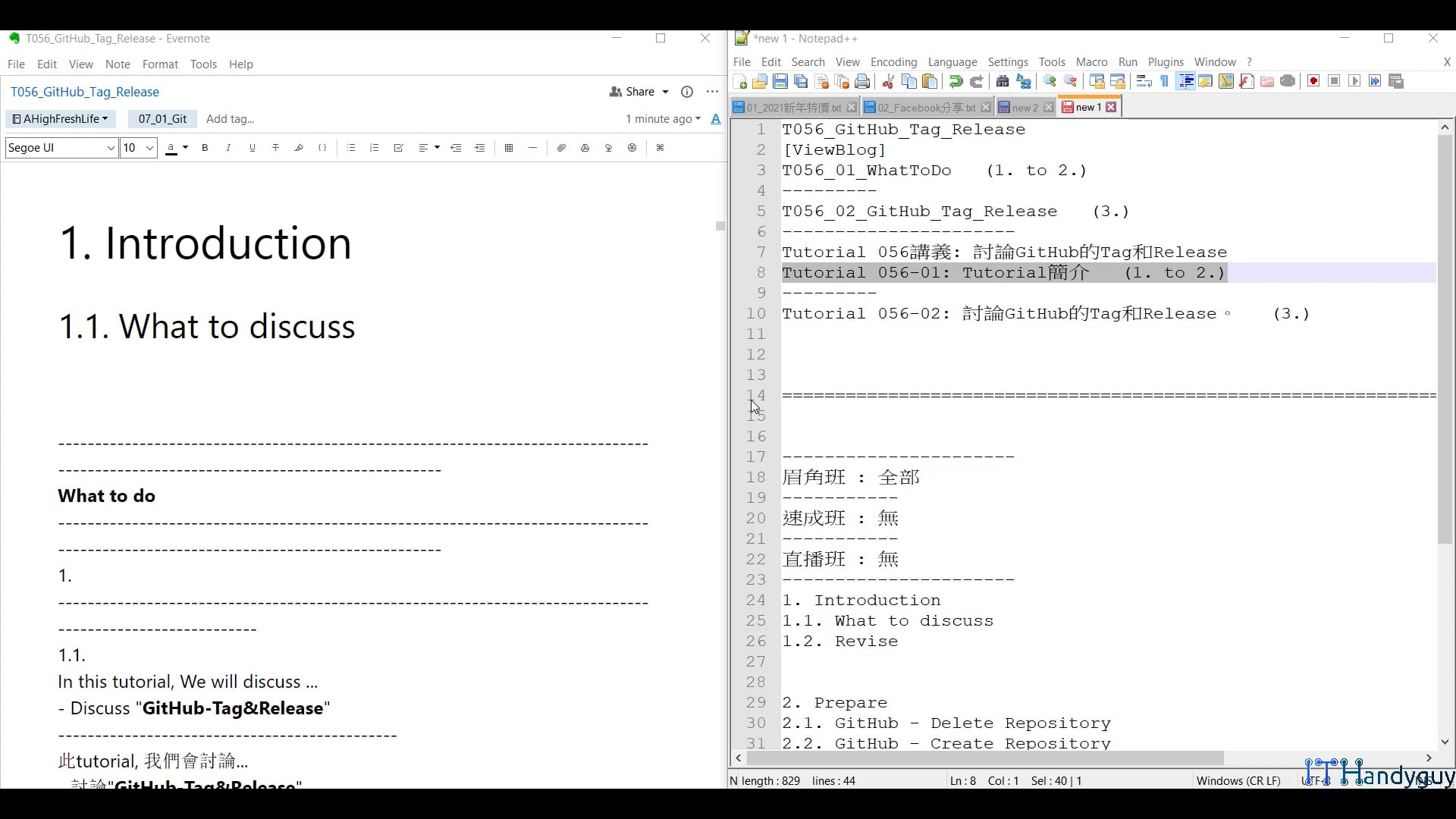Click the Evernote code block braces icon

click(x=322, y=148)
